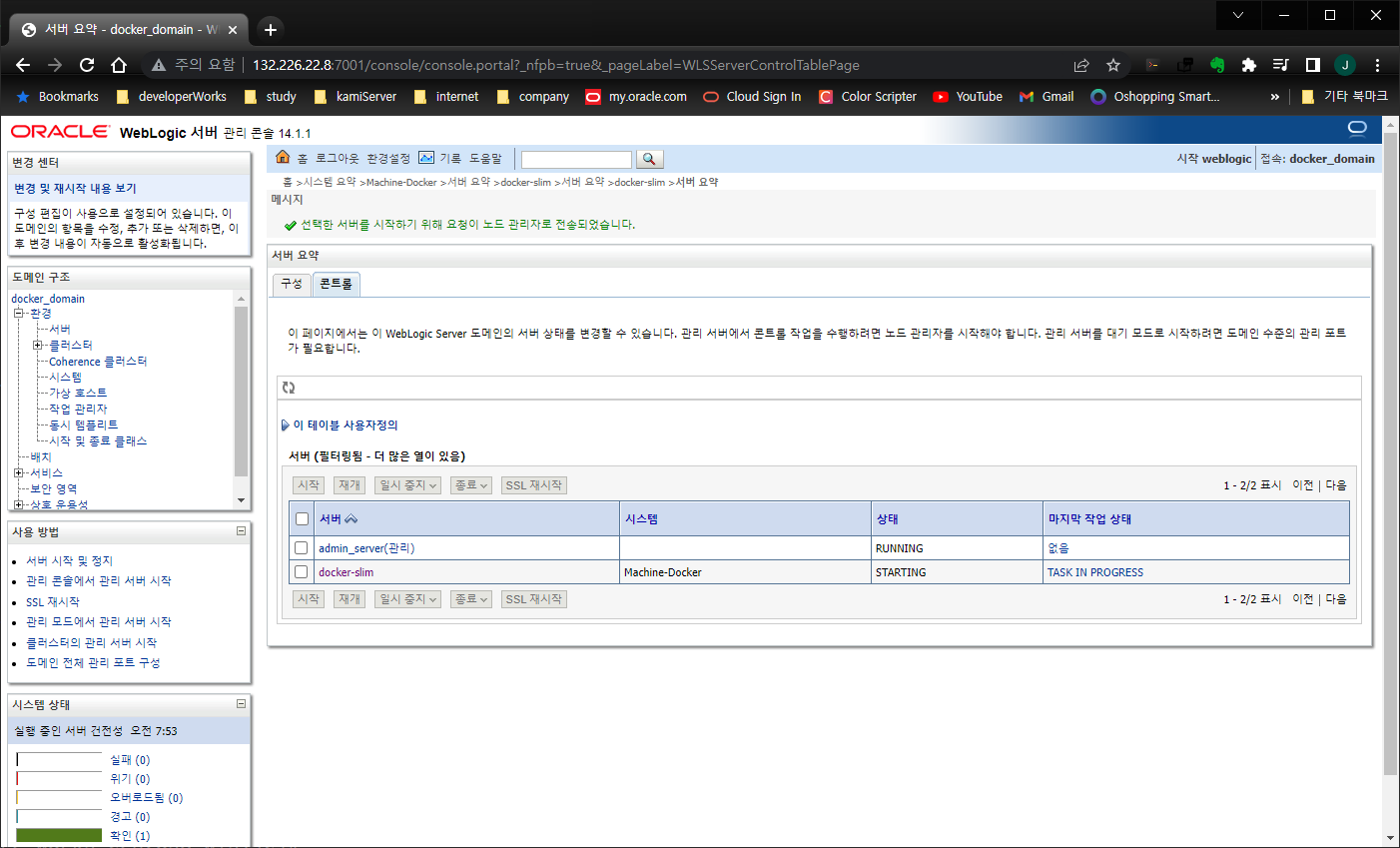Click the 실패 health bar
This screenshot has width=1400, height=848.
[60, 760]
